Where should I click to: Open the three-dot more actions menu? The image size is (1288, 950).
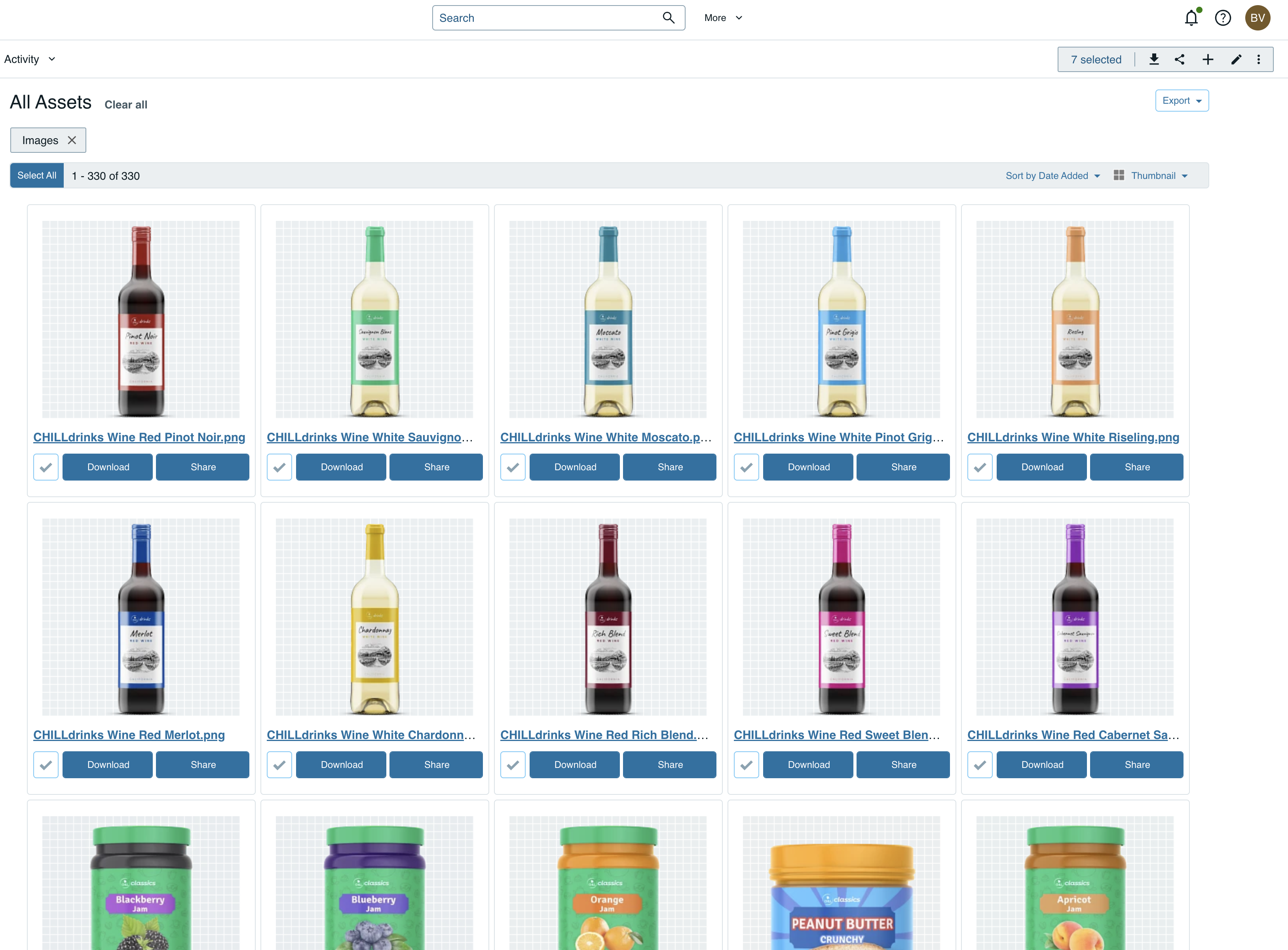pos(1259,59)
